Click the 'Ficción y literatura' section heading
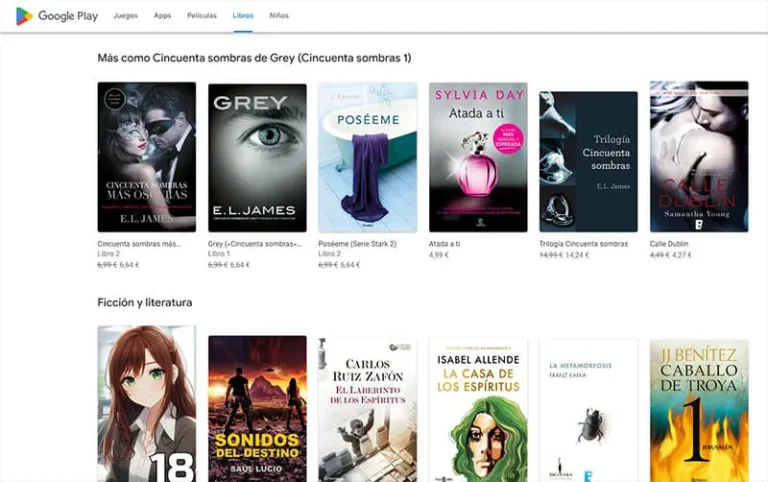Screen dimensions: 768x482 (144, 302)
